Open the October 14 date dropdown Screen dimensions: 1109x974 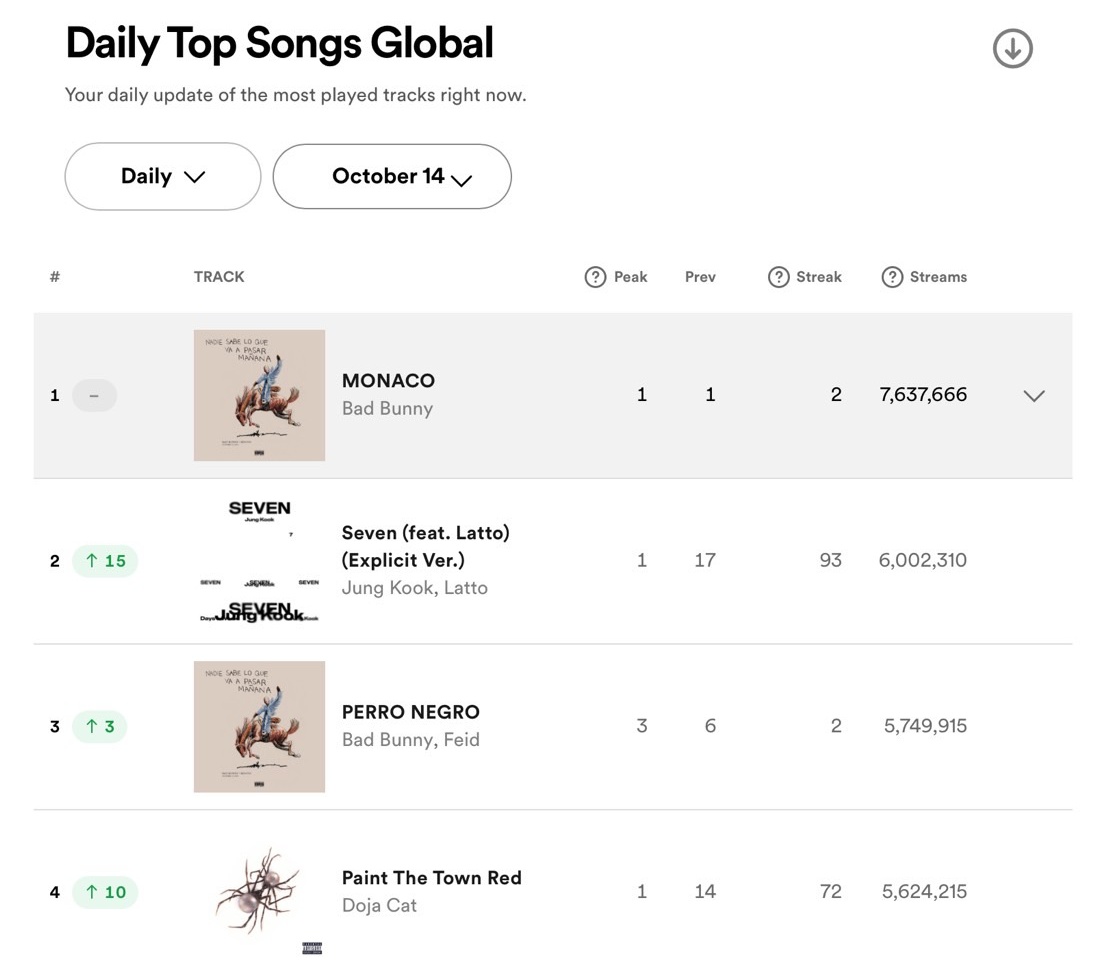pyautogui.click(x=392, y=176)
